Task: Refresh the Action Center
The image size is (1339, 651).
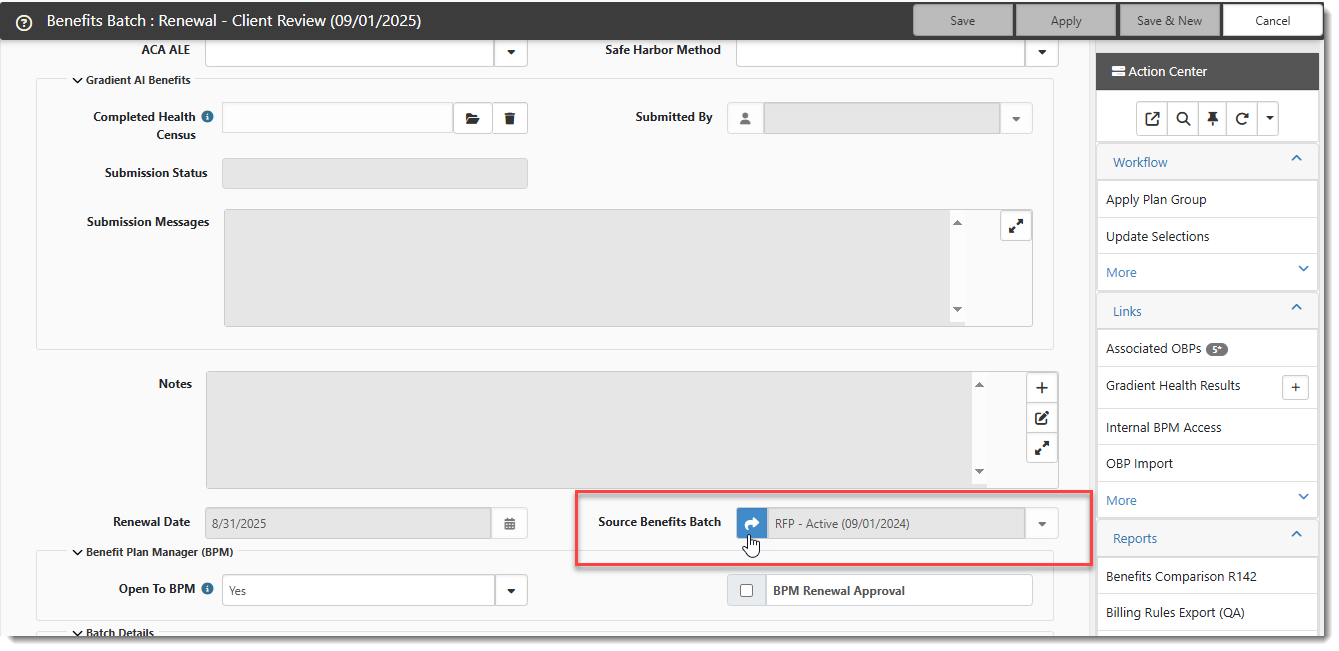Action: pos(1242,119)
